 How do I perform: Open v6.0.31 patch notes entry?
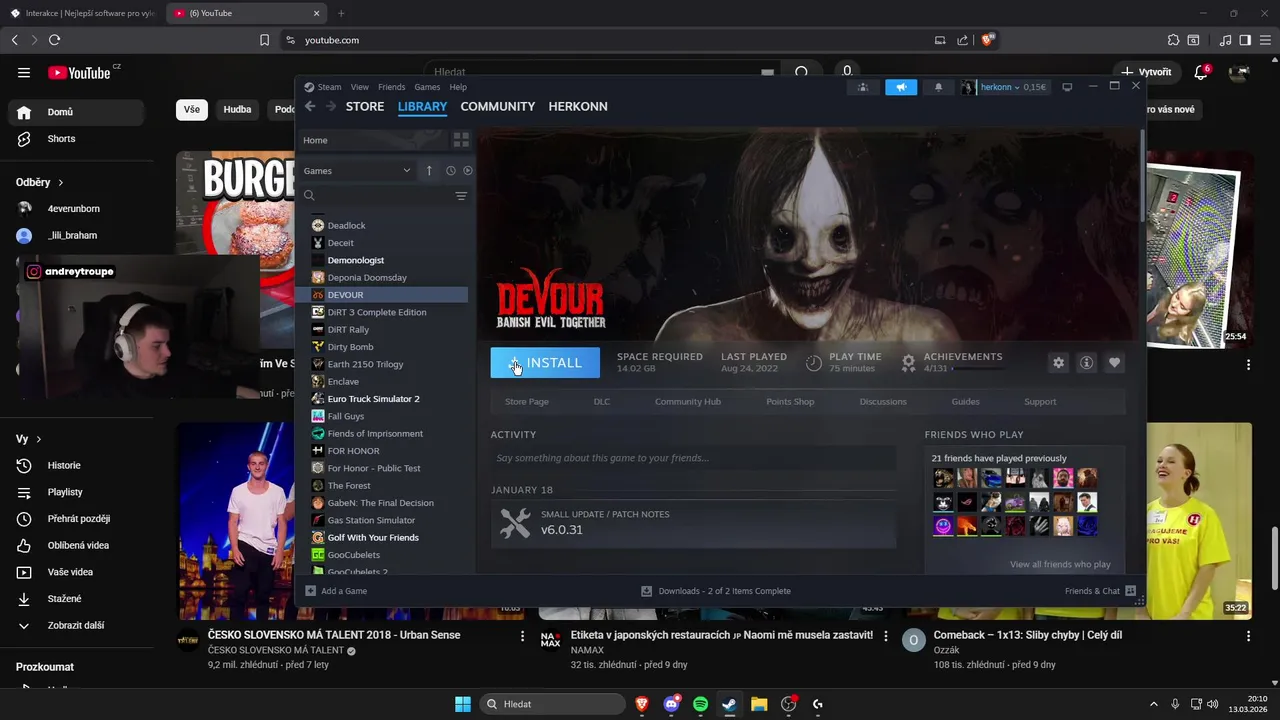coord(693,523)
